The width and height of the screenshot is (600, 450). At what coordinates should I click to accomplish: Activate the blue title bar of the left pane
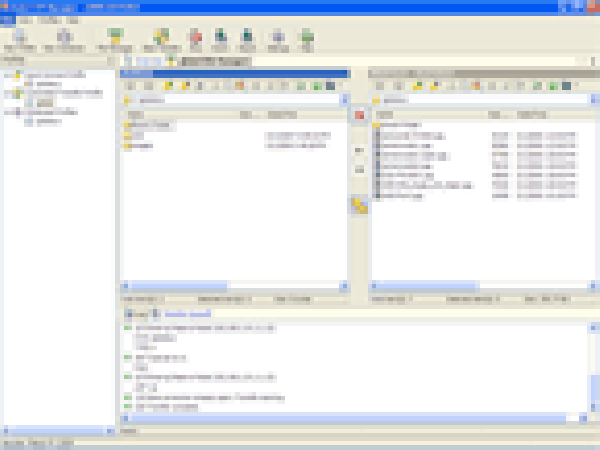coord(234,73)
